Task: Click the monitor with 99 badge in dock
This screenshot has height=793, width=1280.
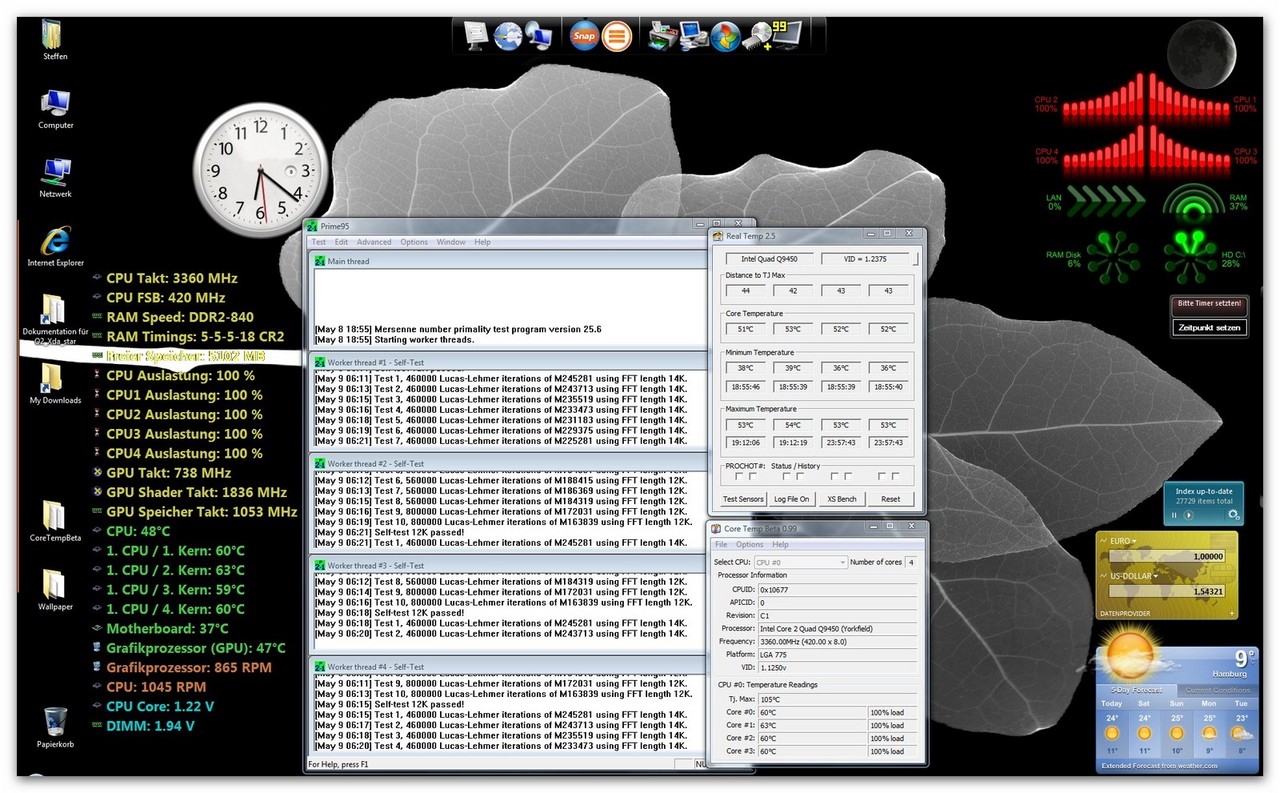Action: click(x=786, y=34)
